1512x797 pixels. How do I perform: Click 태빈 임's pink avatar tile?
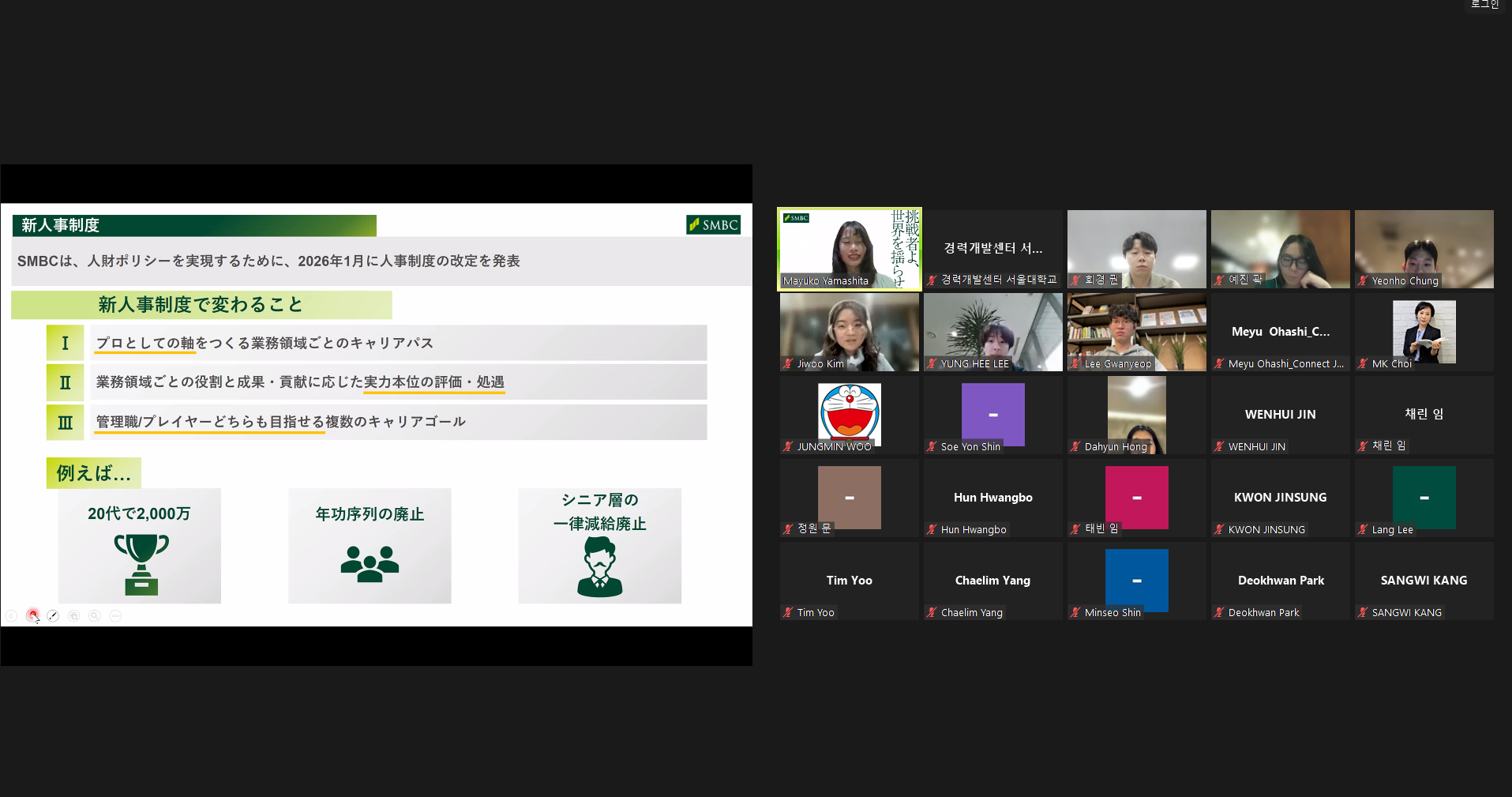pyautogui.click(x=1137, y=498)
